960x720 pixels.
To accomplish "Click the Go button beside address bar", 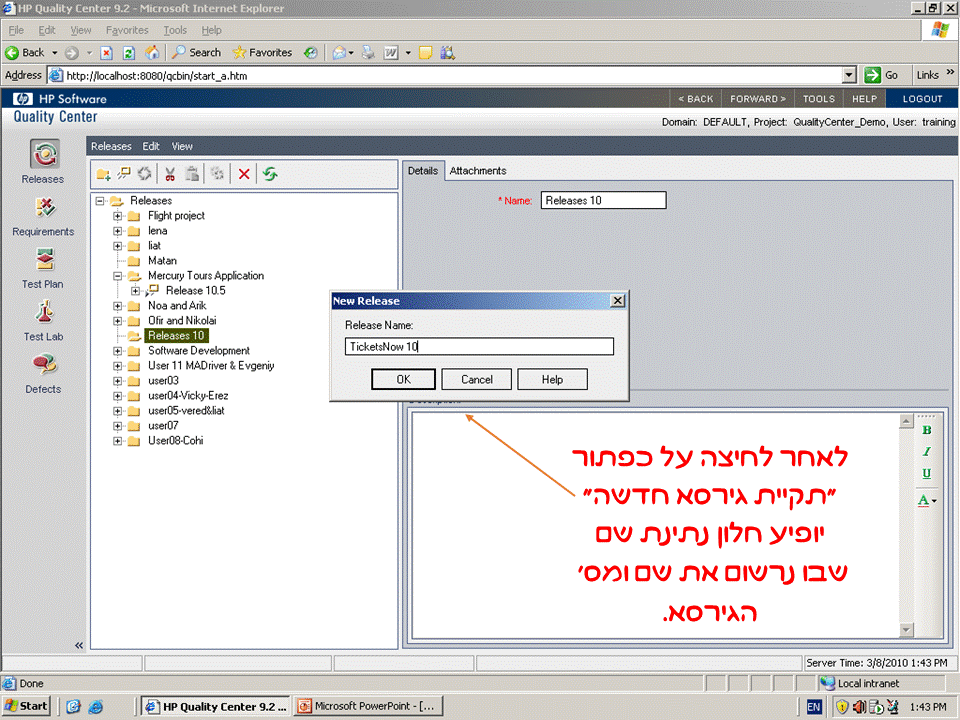I will click(881, 75).
